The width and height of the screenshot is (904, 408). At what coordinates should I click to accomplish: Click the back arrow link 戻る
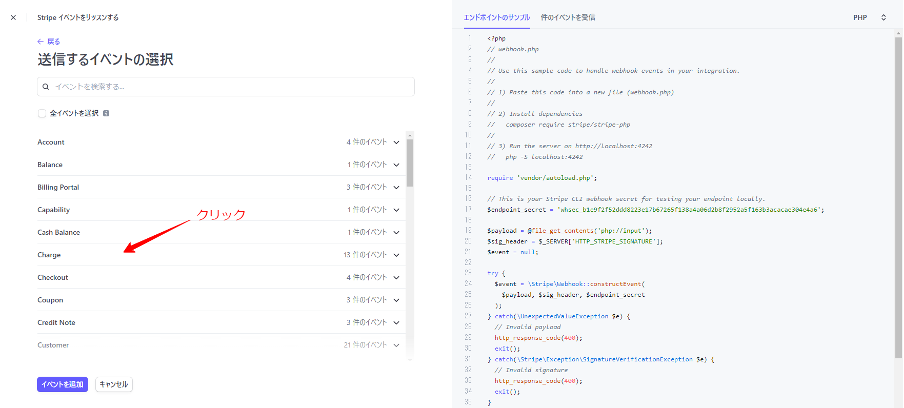pyautogui.click(x=49, y=41)
